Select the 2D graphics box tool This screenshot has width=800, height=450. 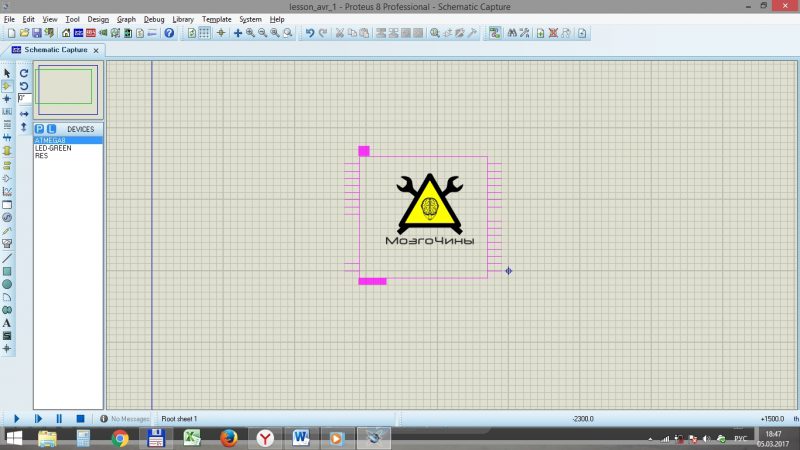(7, 271)
